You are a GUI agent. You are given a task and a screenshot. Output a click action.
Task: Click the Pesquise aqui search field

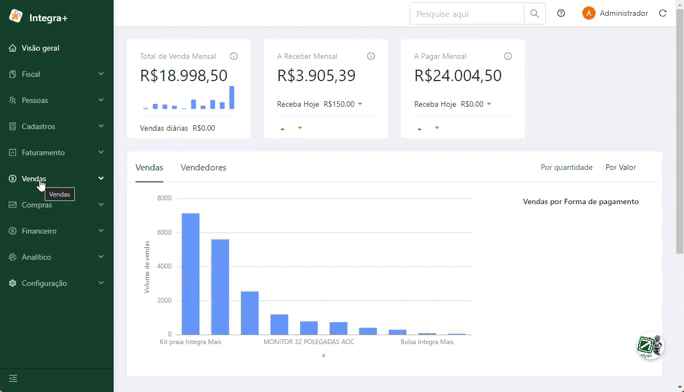click(x=467, y=14)
